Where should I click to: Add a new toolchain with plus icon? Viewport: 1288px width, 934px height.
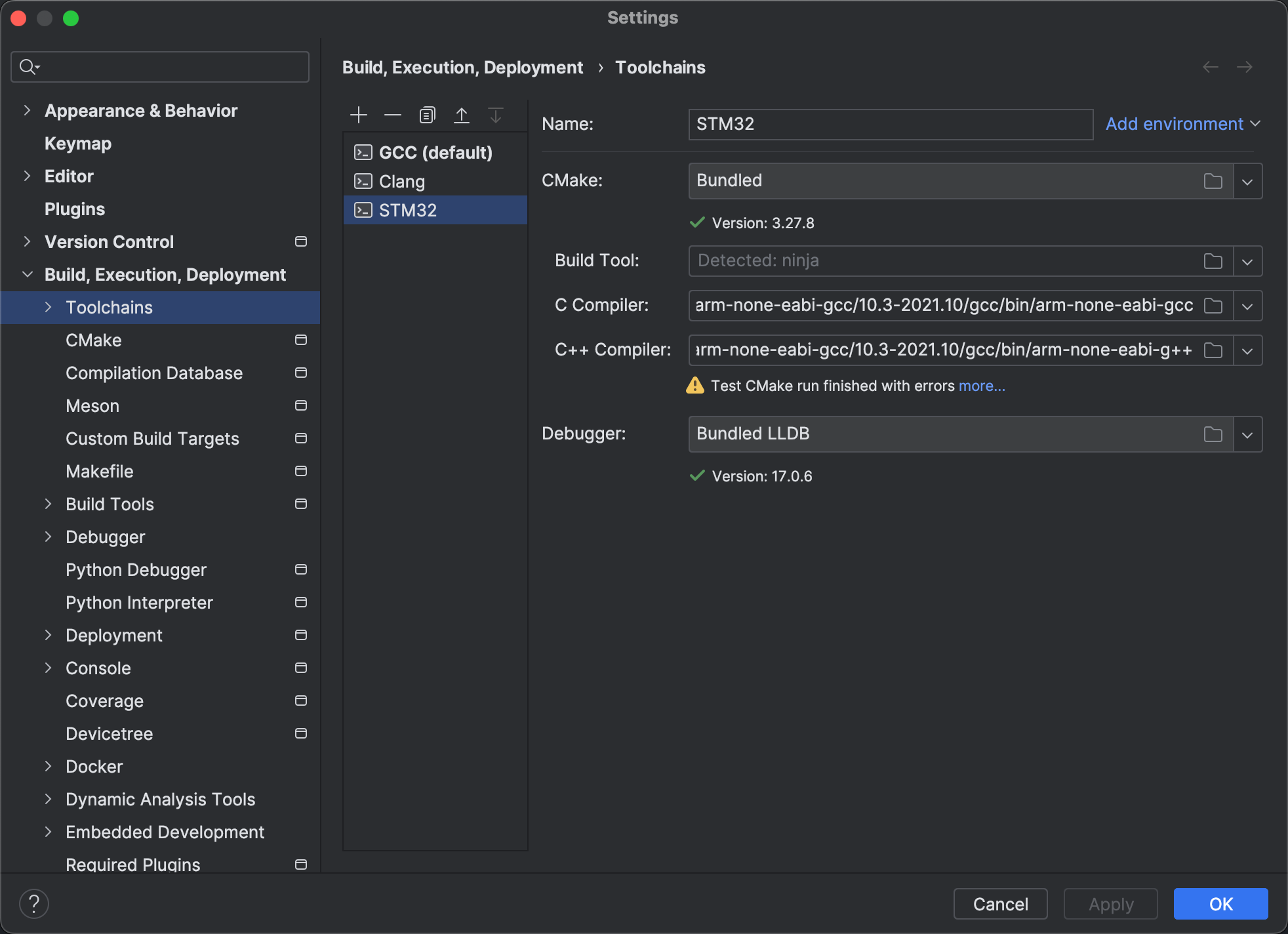click(x=359, y=115)
